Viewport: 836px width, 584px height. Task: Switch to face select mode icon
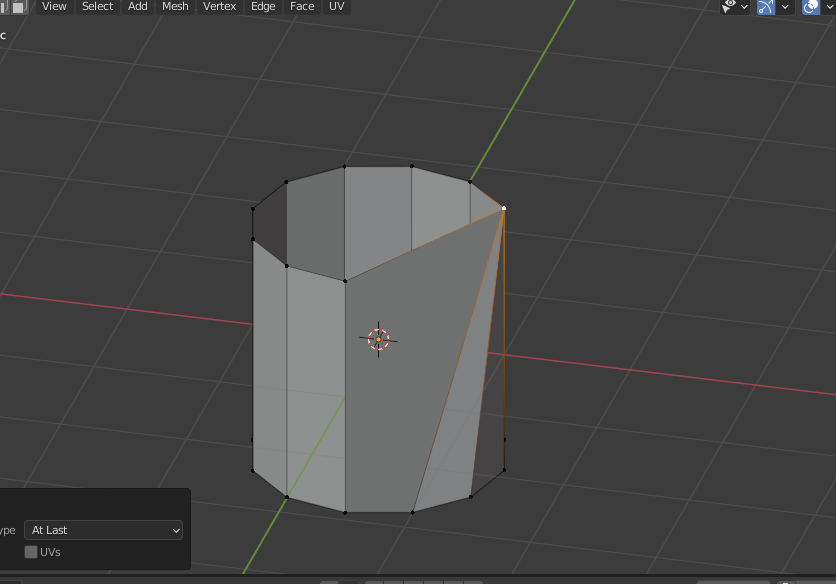pyautogui.click(x=19, y=6)
